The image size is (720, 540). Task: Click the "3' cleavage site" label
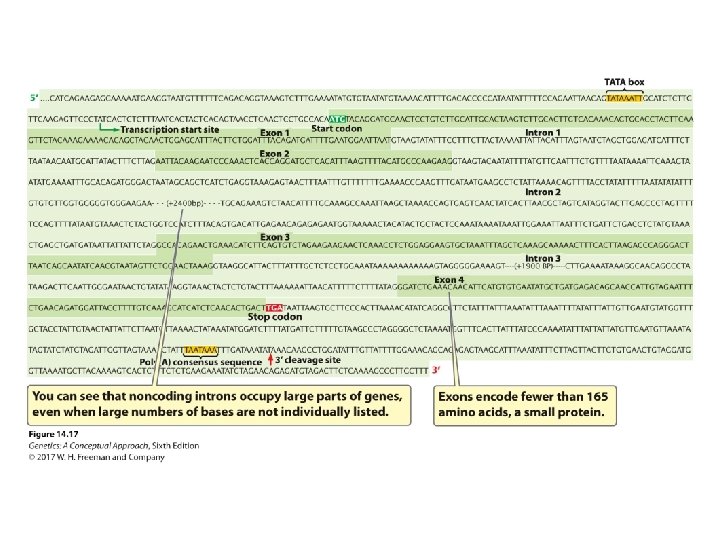click(308, 360)
